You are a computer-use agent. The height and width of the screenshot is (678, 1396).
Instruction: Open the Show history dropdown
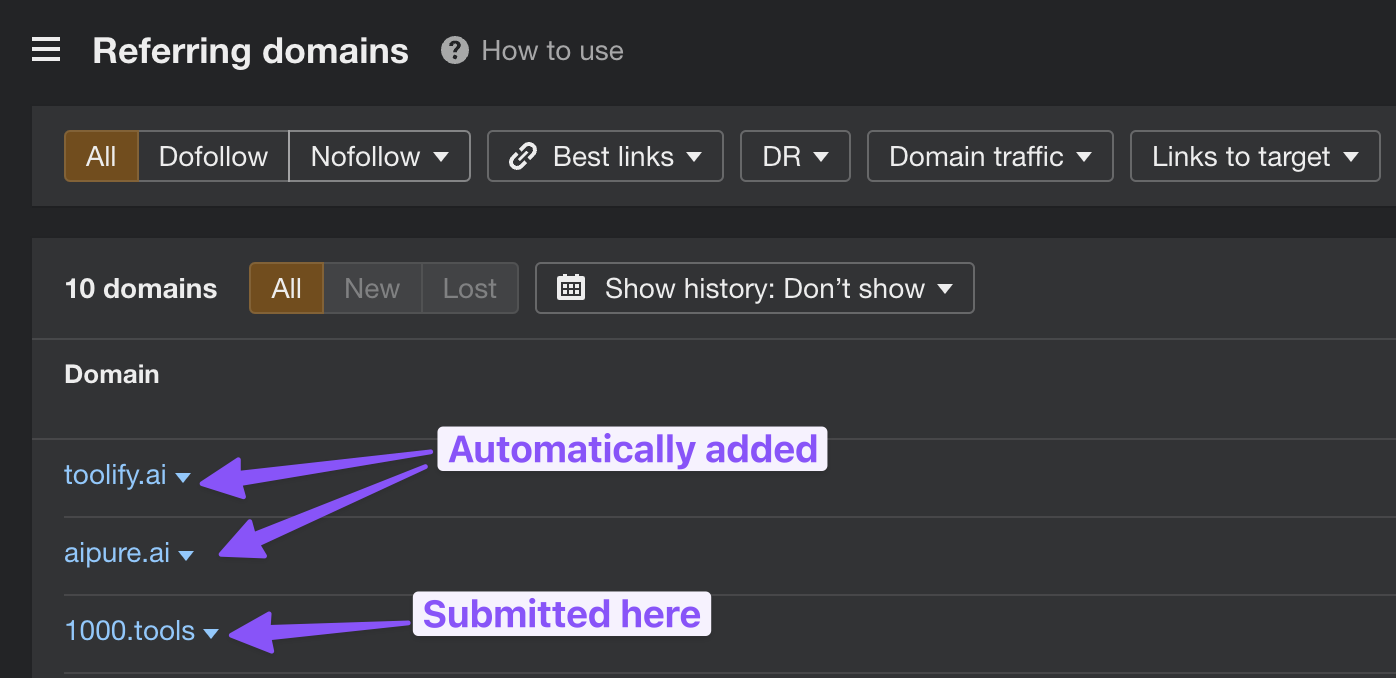[755, 288]
